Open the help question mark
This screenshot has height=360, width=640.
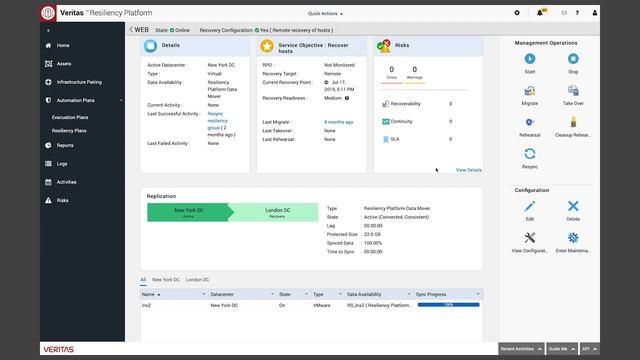(x=577, y=13)
